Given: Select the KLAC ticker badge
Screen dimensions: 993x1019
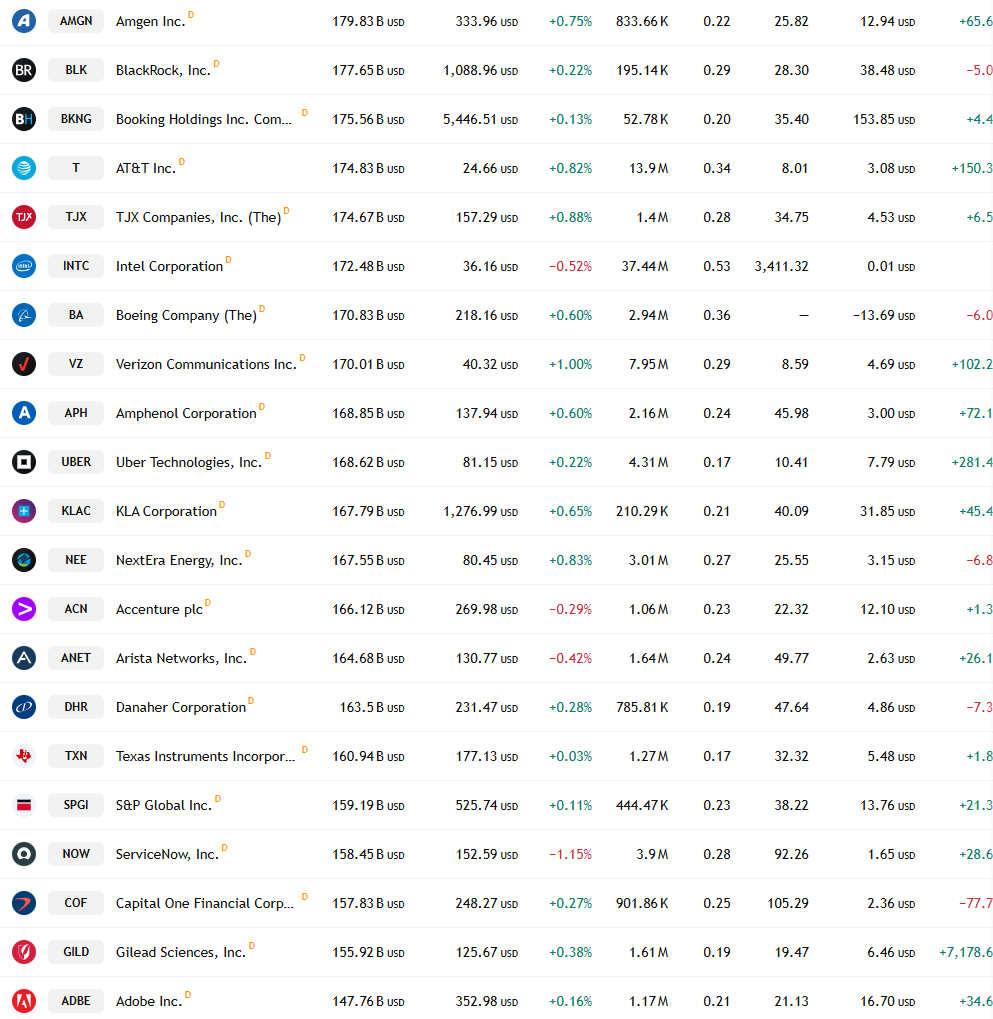Looking at the screenshot, I should [76, 511].
